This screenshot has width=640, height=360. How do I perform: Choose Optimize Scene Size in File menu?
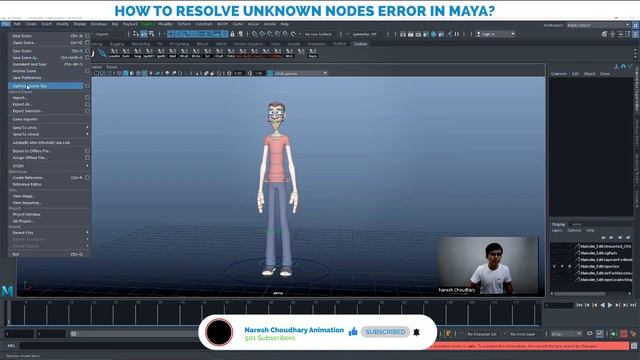(x=45, y=86)
